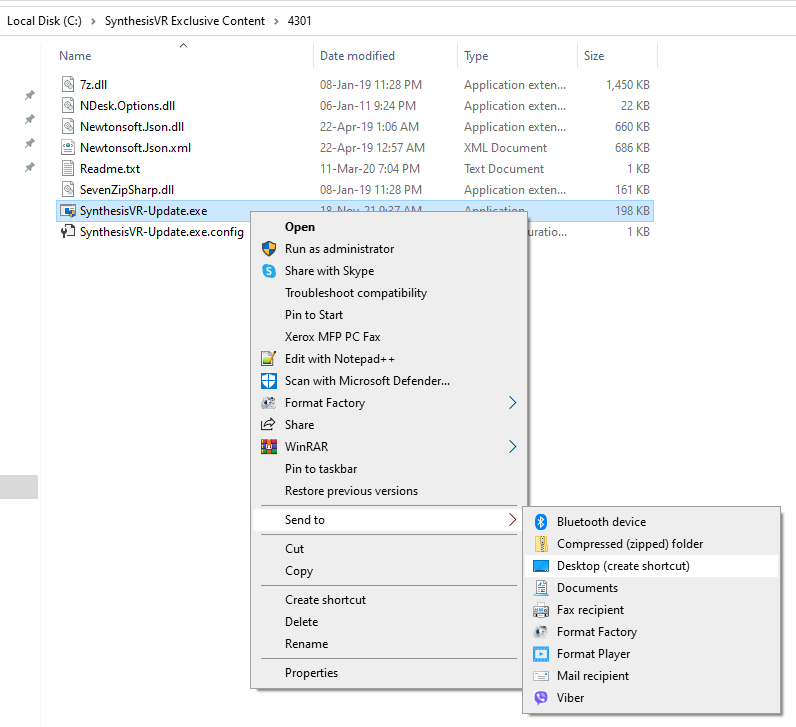Viewport: 796px width, 727px height.
Task: Click the SynthesisVR-Update.exe.config file icon
Action: click(68, 232)
